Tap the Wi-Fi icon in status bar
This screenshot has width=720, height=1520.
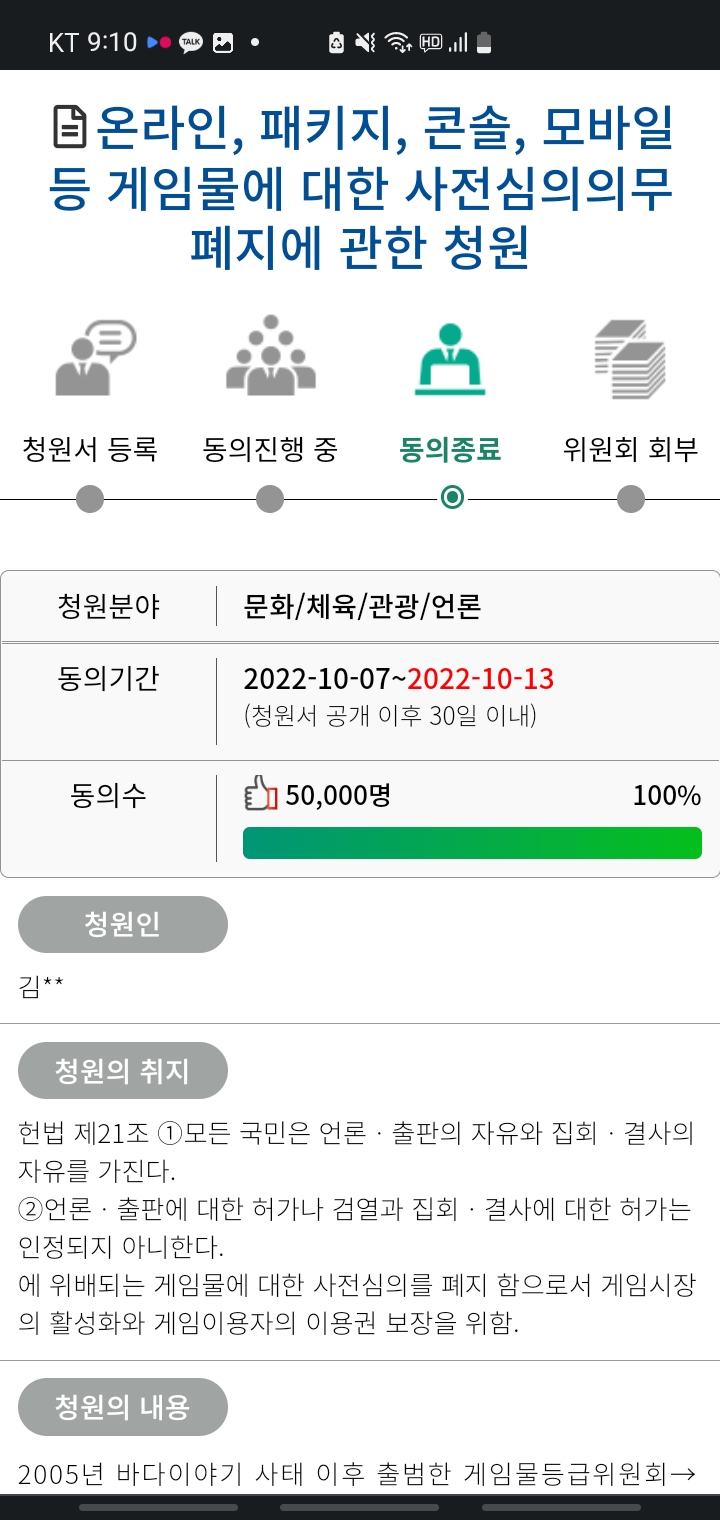pos(397,42)
